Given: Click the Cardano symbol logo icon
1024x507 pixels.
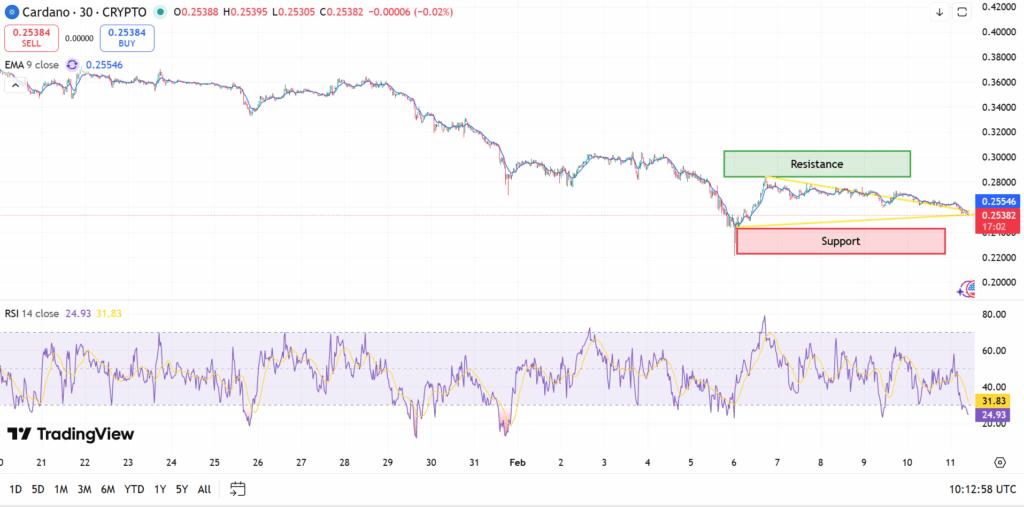Looking at the screenshot, I should coord(12,12).
